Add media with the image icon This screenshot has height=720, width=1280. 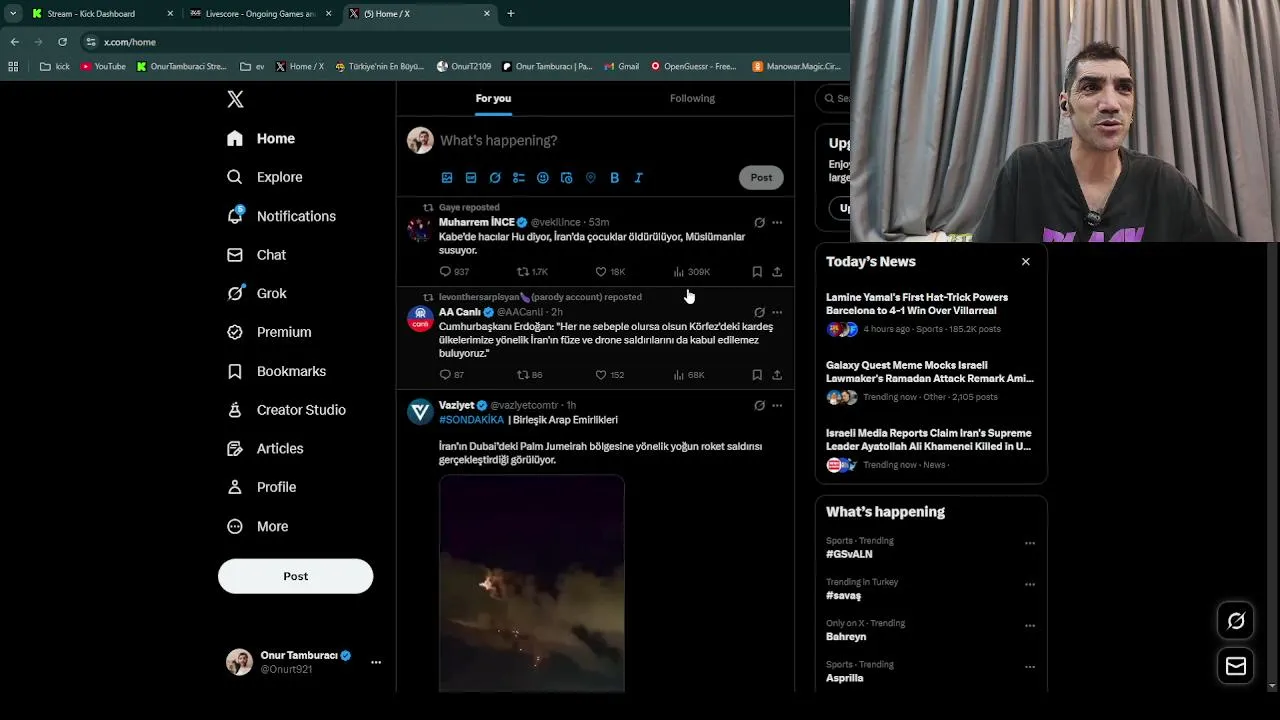447,178
